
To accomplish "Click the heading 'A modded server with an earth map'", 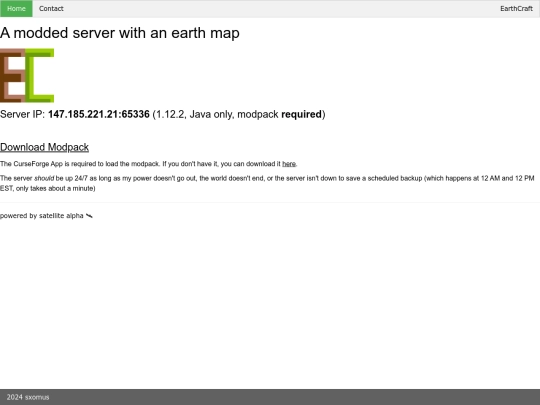I will tap(120, 33).
